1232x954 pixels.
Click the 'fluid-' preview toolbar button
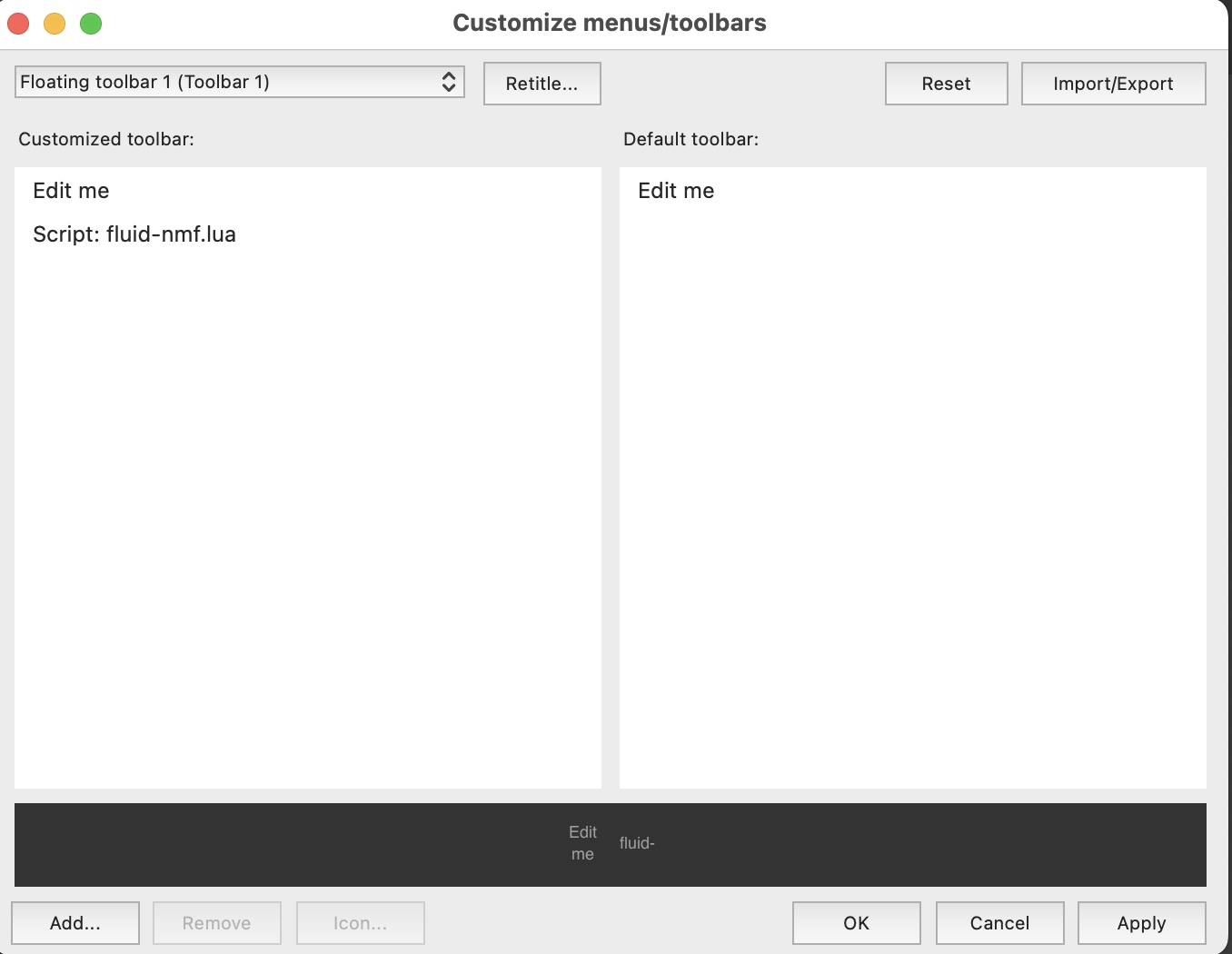(637, 843)
